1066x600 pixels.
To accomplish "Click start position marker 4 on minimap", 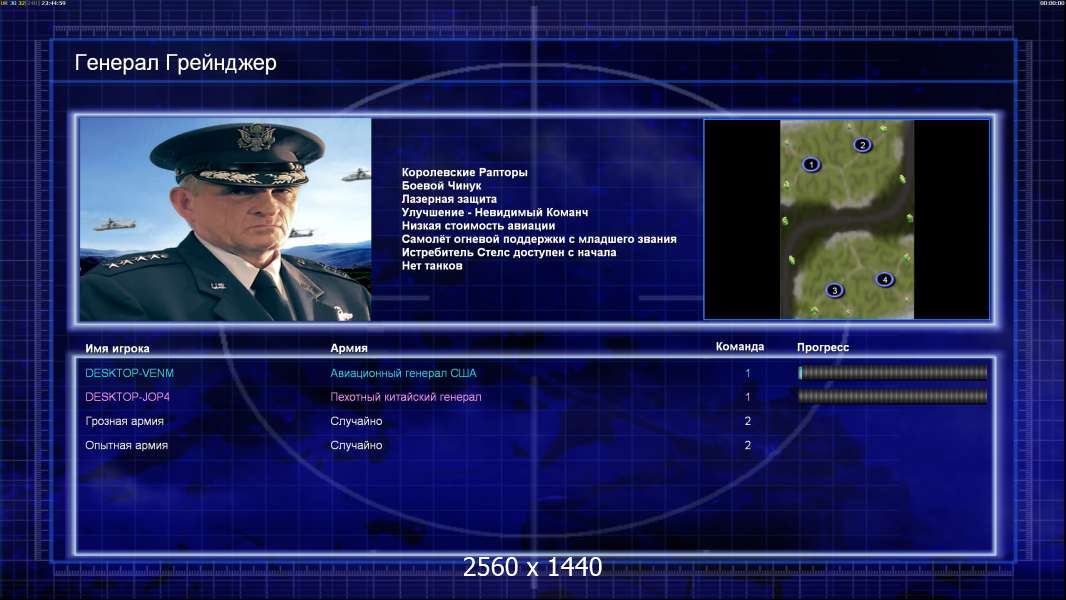I will pos(884,279).
